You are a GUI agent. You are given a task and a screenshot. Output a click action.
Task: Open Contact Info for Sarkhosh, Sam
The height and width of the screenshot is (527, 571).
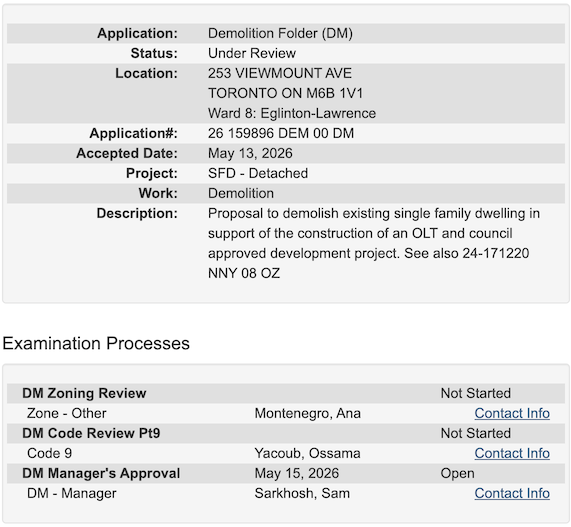(512, 493)
